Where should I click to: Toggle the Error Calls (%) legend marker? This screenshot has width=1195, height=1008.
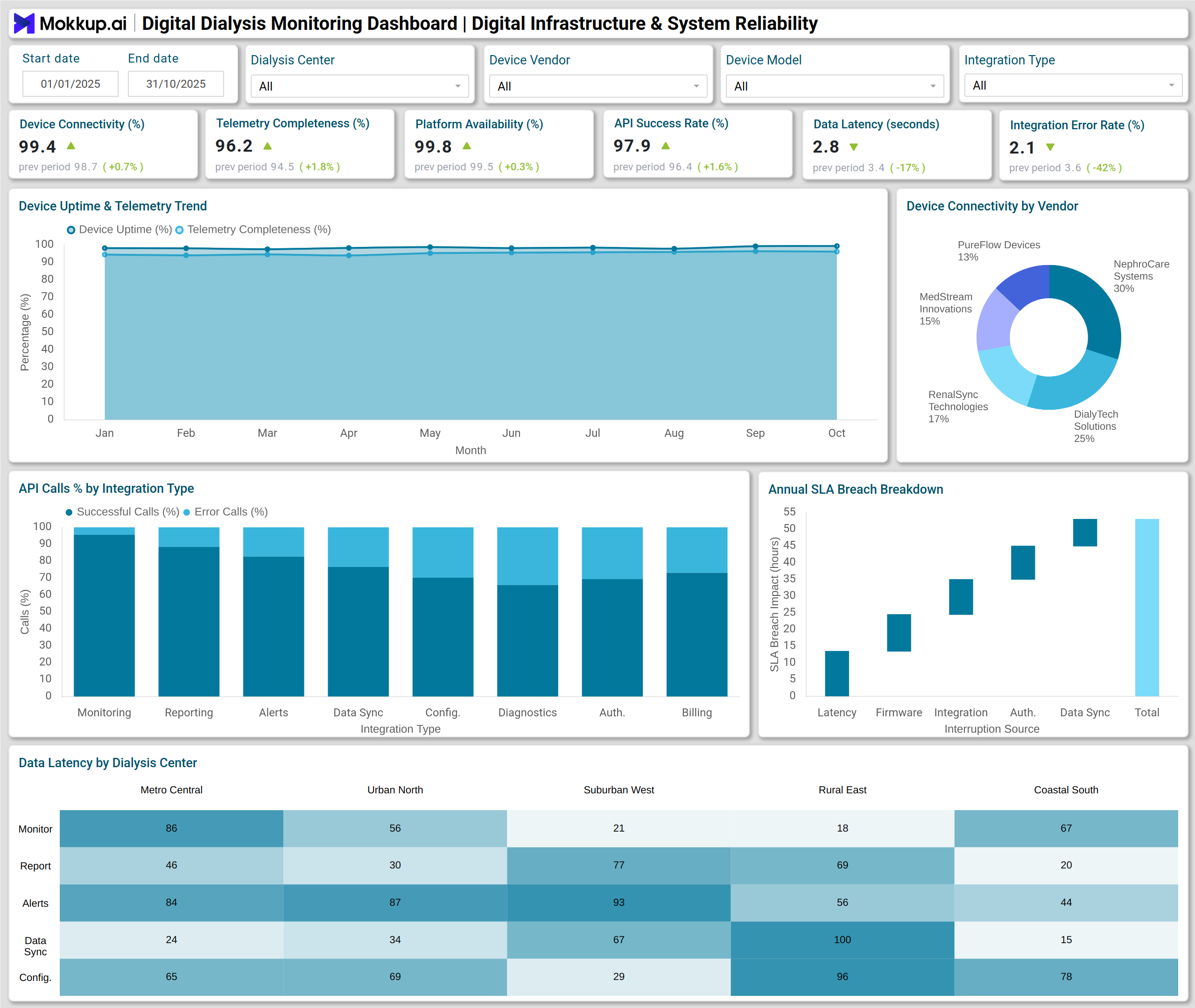(186, 512)
